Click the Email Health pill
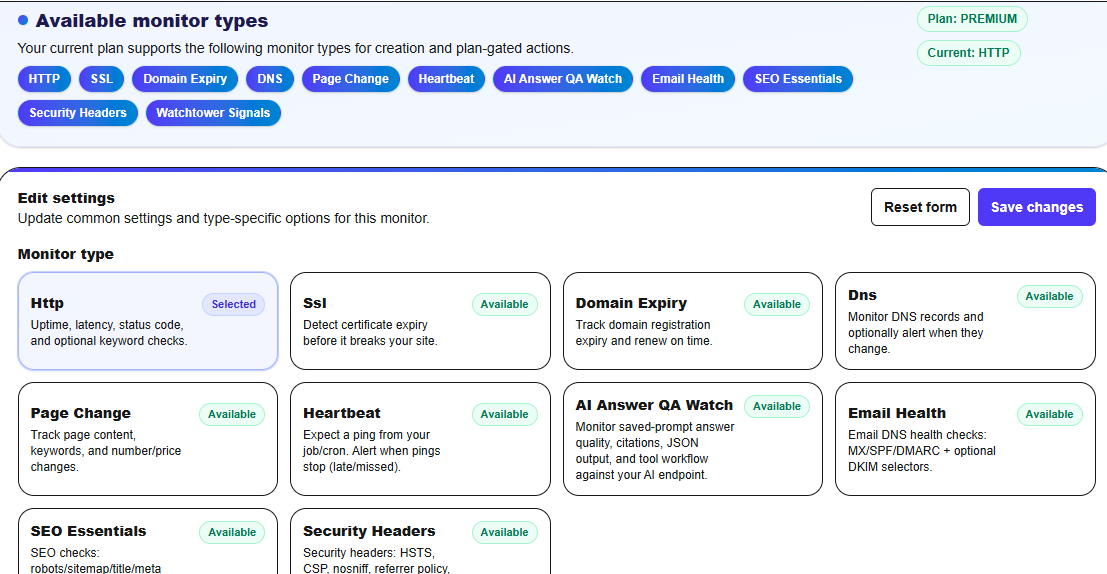This screenshot has height=574, width=1107. click(x=688, y=79)
